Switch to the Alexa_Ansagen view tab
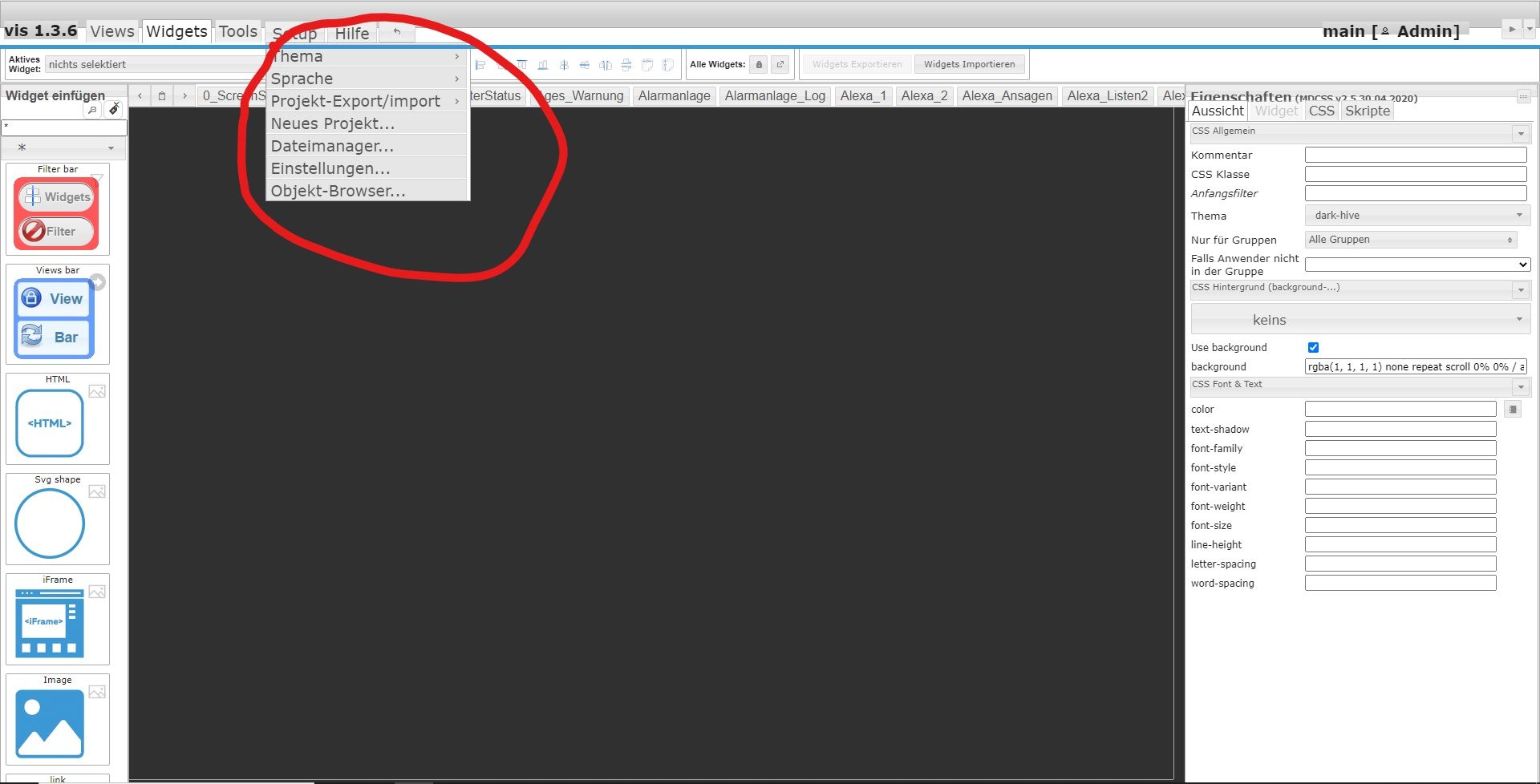 1007,96
